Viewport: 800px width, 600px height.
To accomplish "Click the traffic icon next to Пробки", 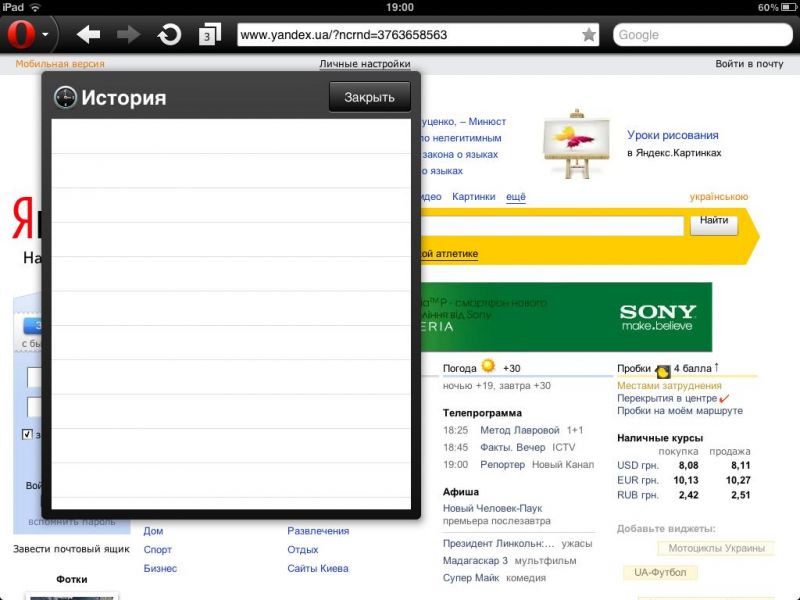I will pos(662,370).
